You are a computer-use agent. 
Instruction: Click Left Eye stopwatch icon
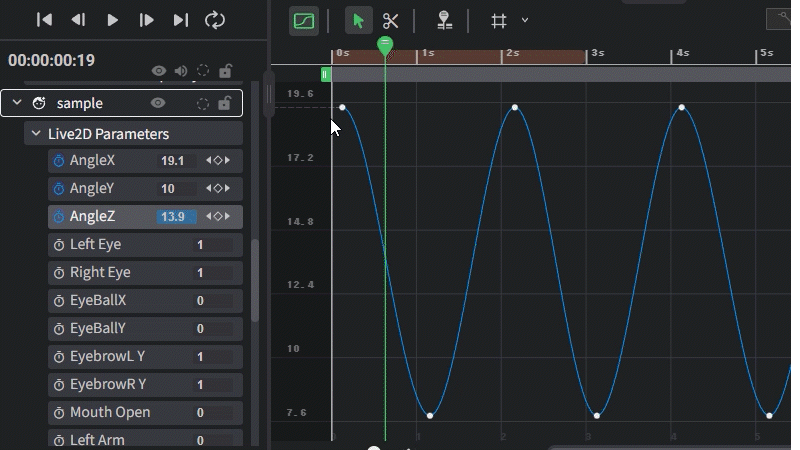[x=59, y=245]
